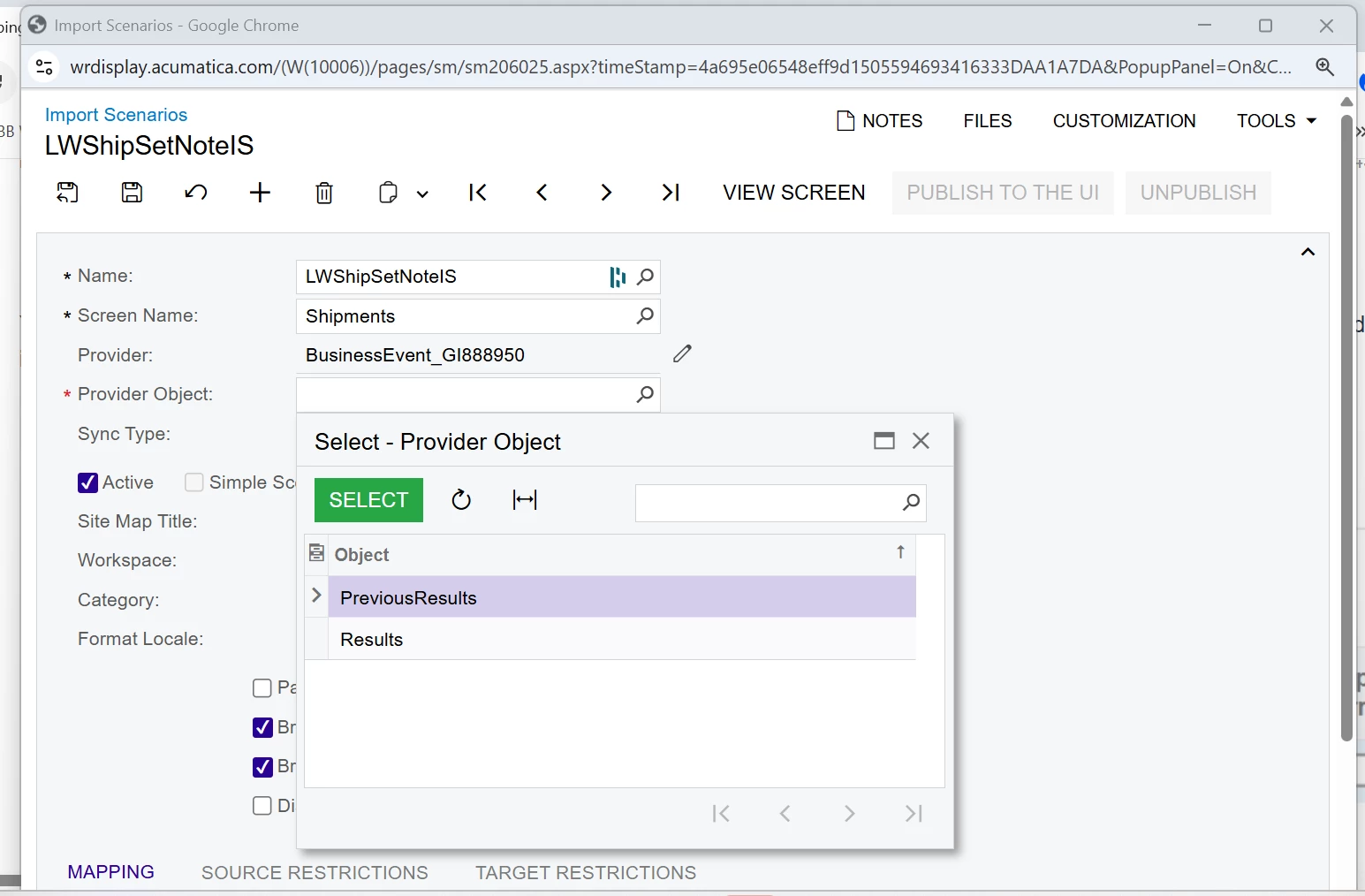Open the Provider Object lookup magnifier
This screenshot has width=1365, height=896.
click(x=646, y=394)
